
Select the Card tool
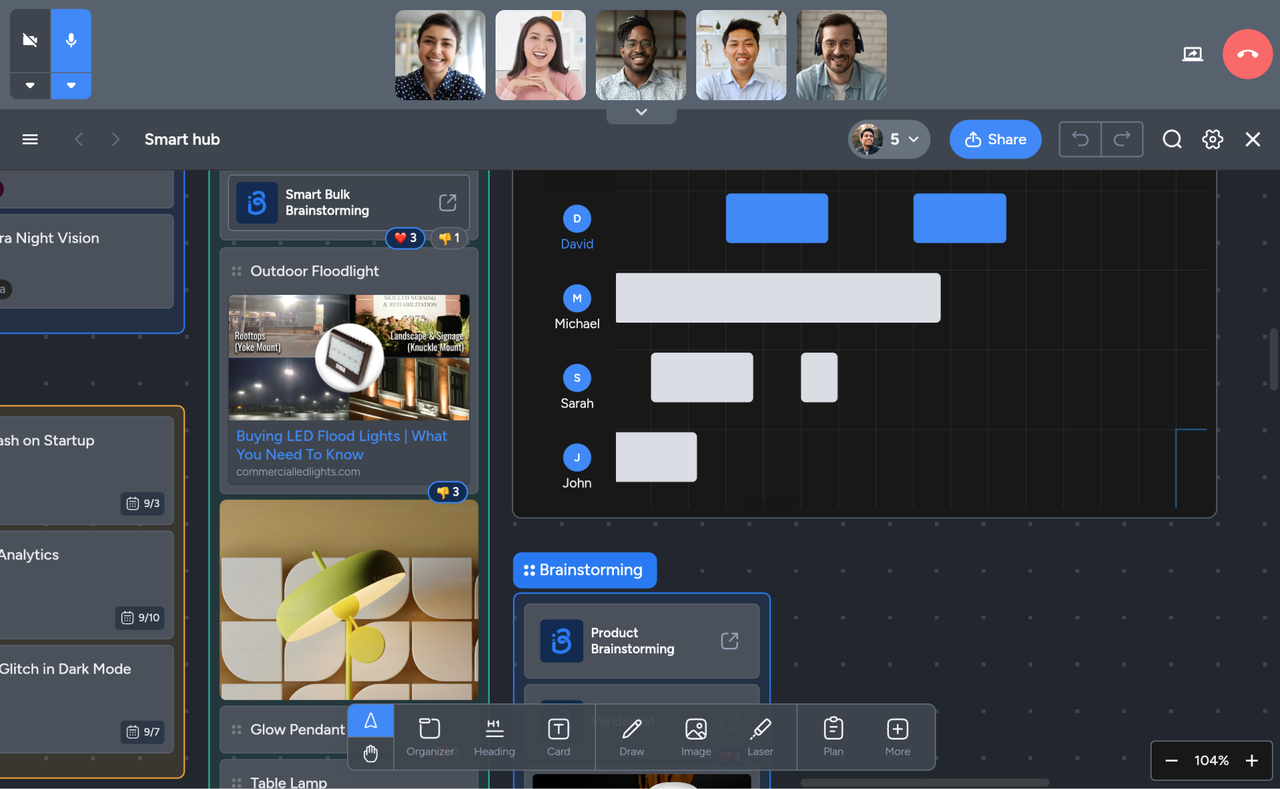click(558, 736)
